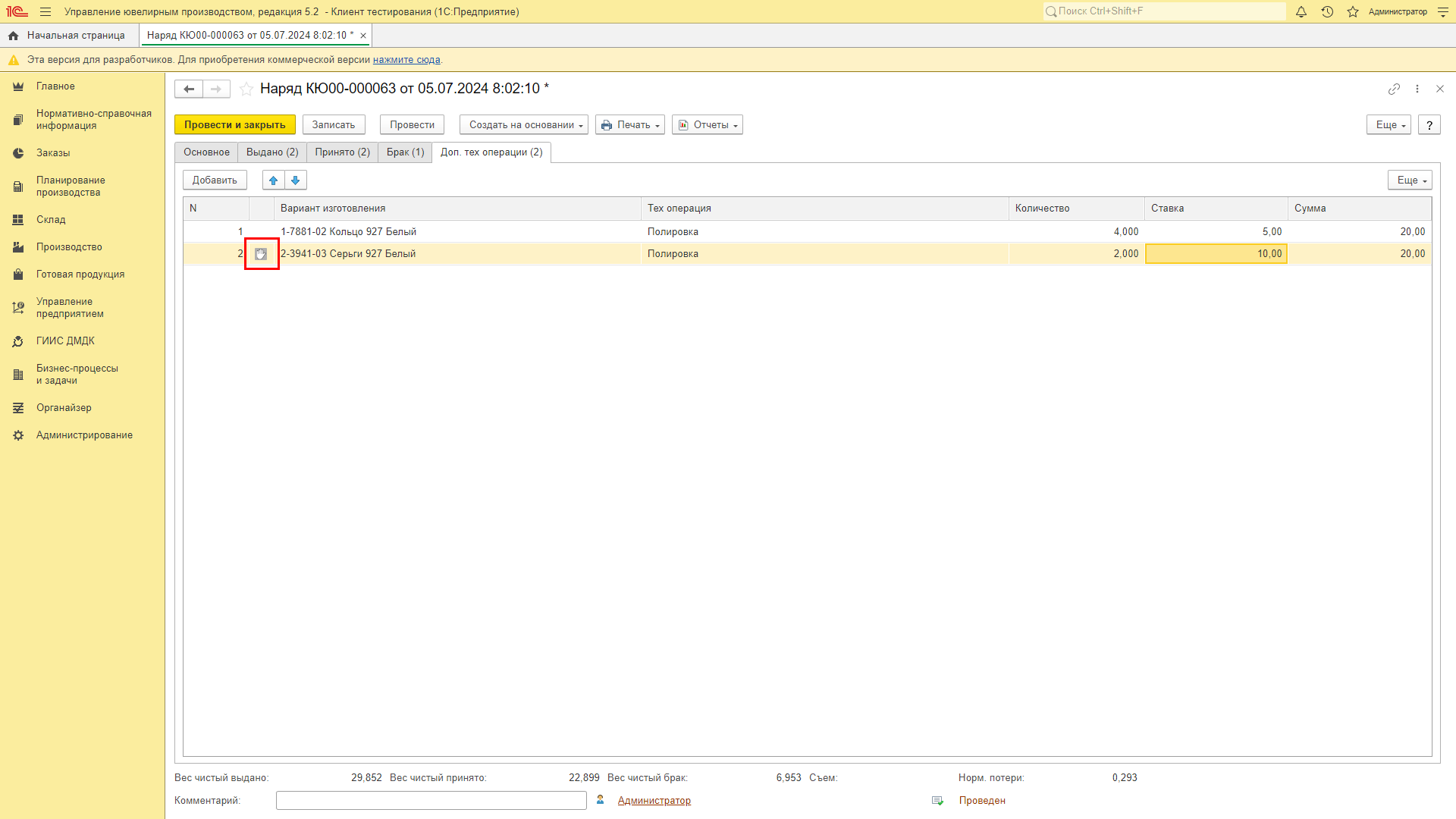The height and width of the screenshot is (819, 1456).
Task: Expand Печать dropdown
Action: pyautogui.click(x=630, y=125)
